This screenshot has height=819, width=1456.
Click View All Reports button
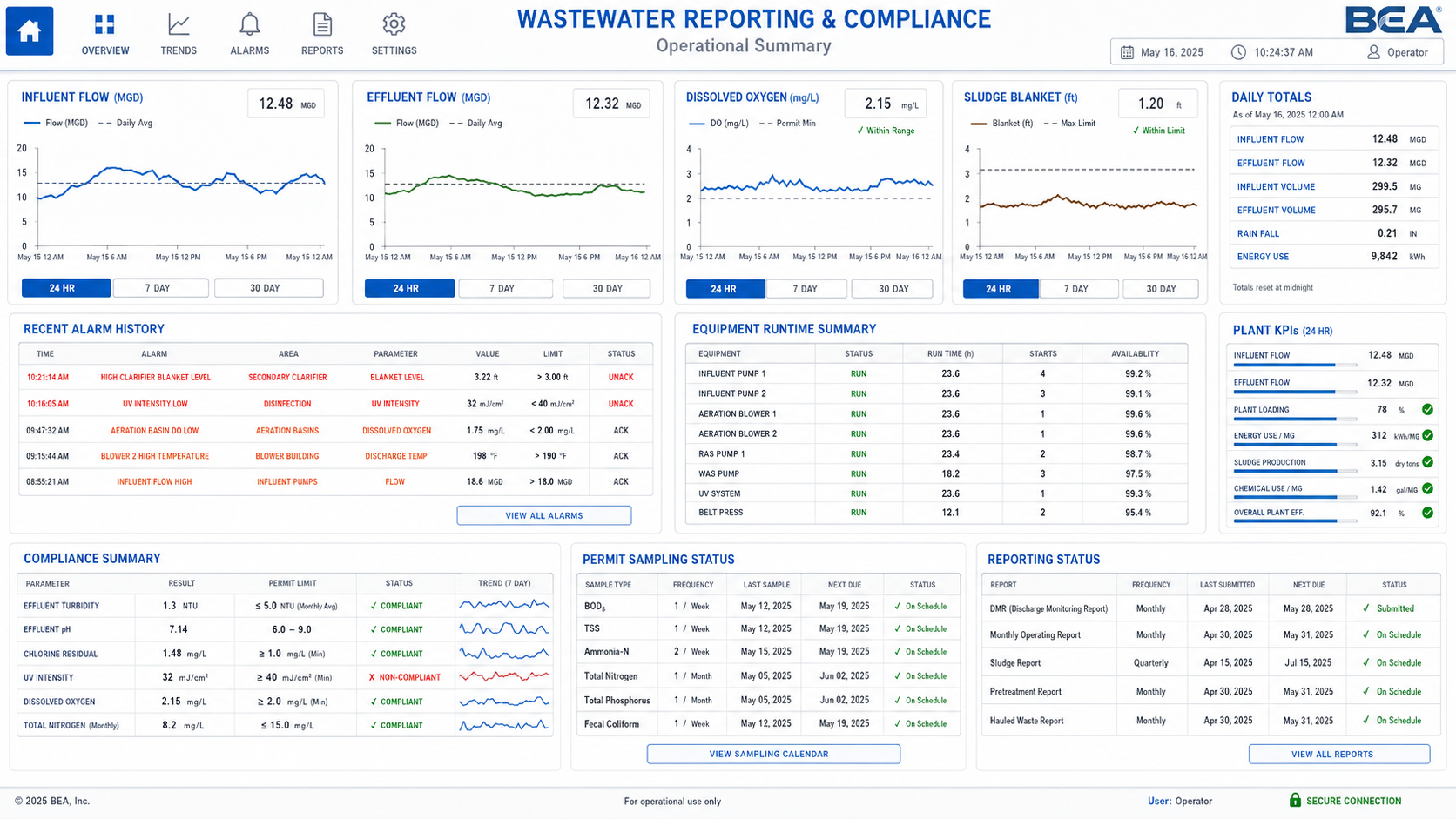pyautogui.click(x=1339, y=754)
